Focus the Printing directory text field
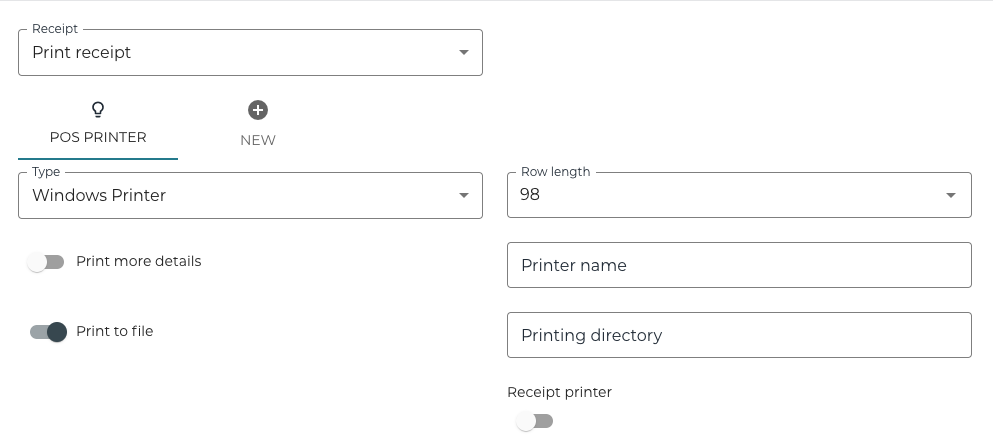993x448 pixels. (x=738, y=336)
